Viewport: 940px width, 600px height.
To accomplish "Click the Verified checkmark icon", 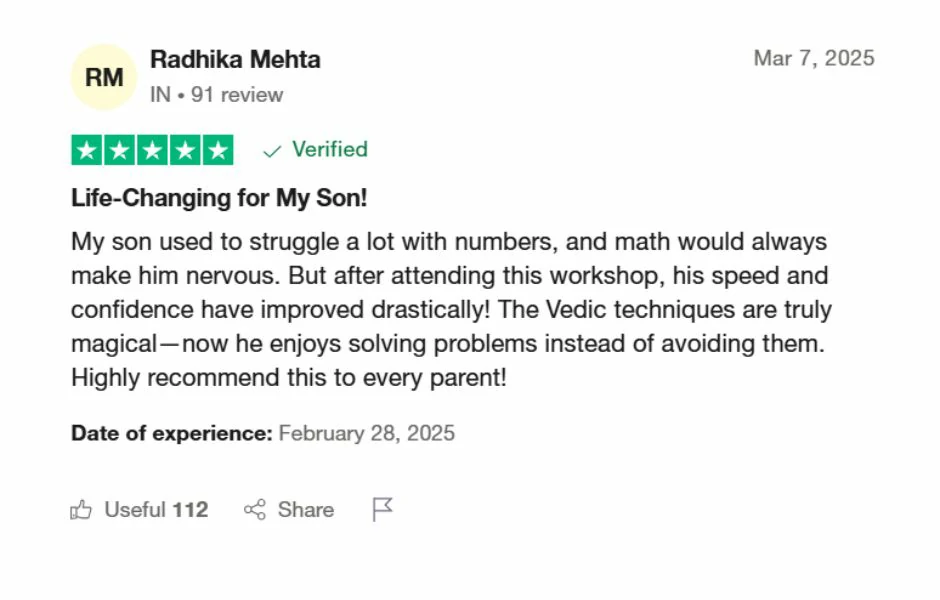I will [x=271, y=150].
